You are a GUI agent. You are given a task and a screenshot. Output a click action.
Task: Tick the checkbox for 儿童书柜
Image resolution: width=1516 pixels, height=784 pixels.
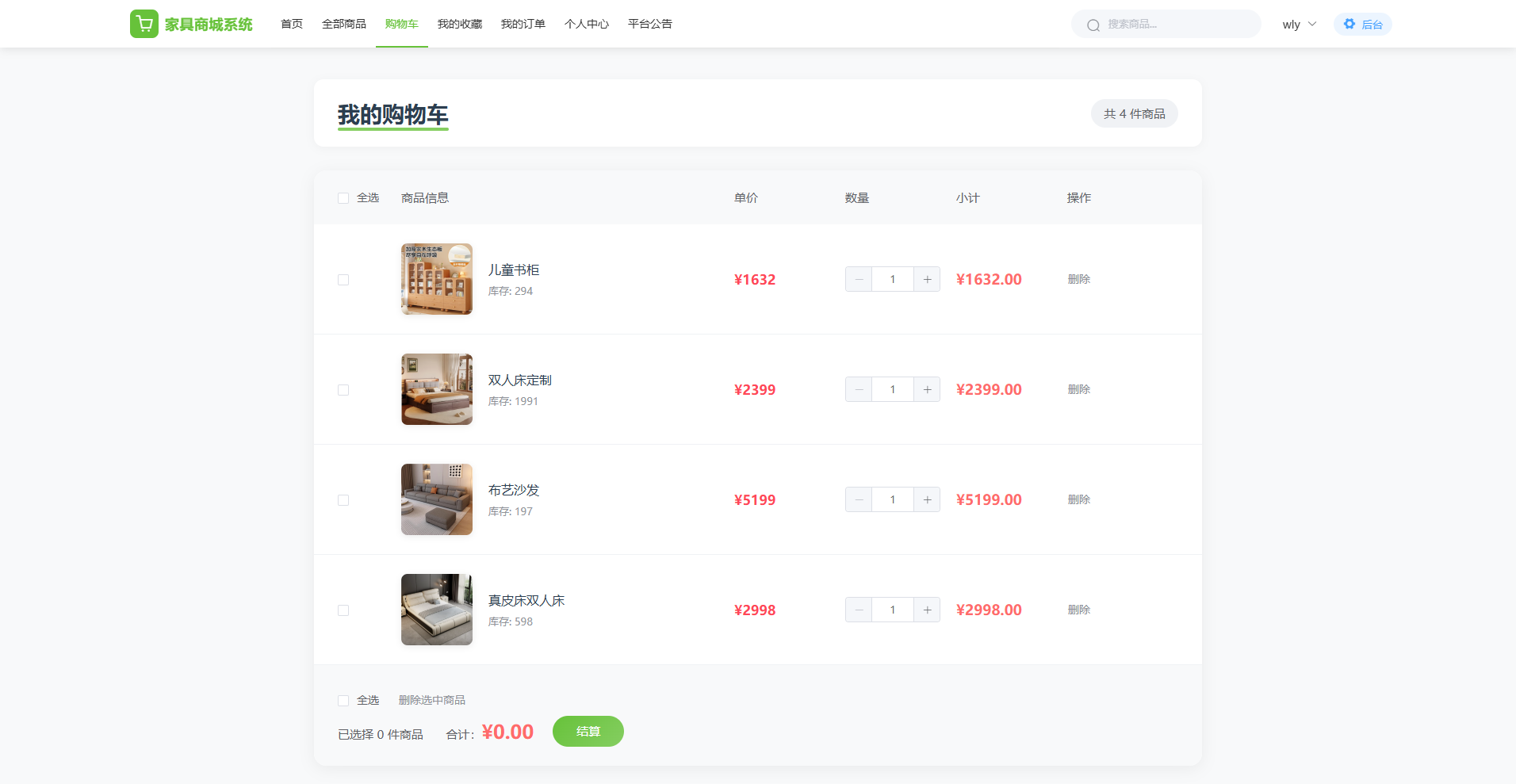tap(343, 280)
